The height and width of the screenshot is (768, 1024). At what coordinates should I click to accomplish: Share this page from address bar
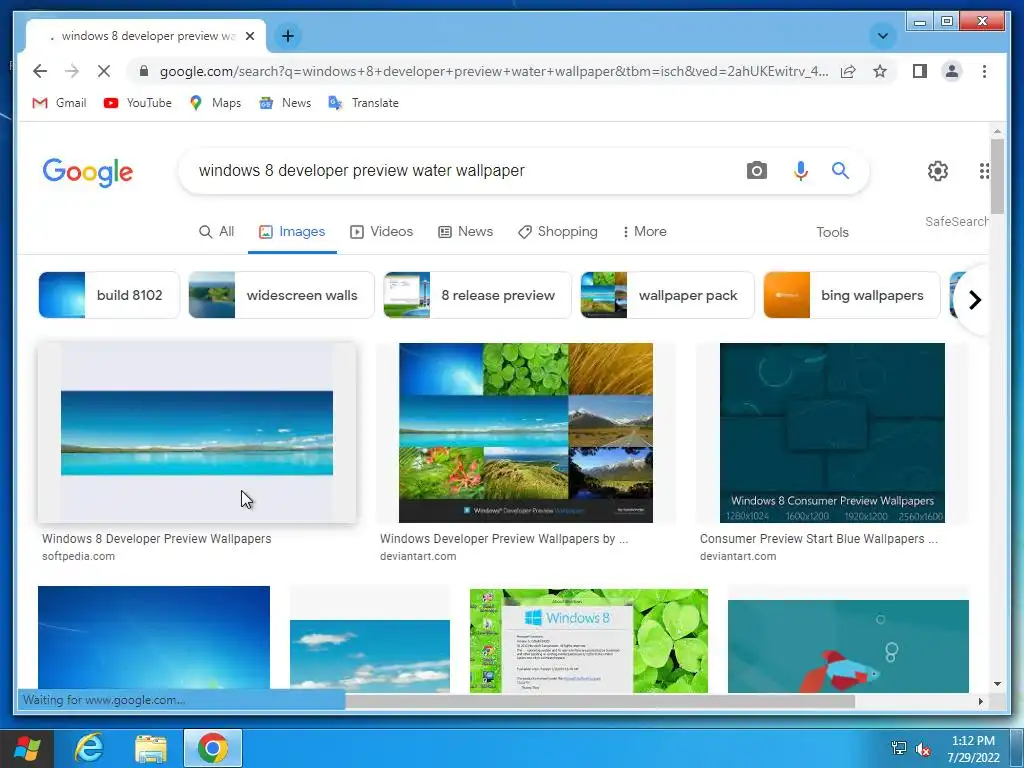(848, 71)
